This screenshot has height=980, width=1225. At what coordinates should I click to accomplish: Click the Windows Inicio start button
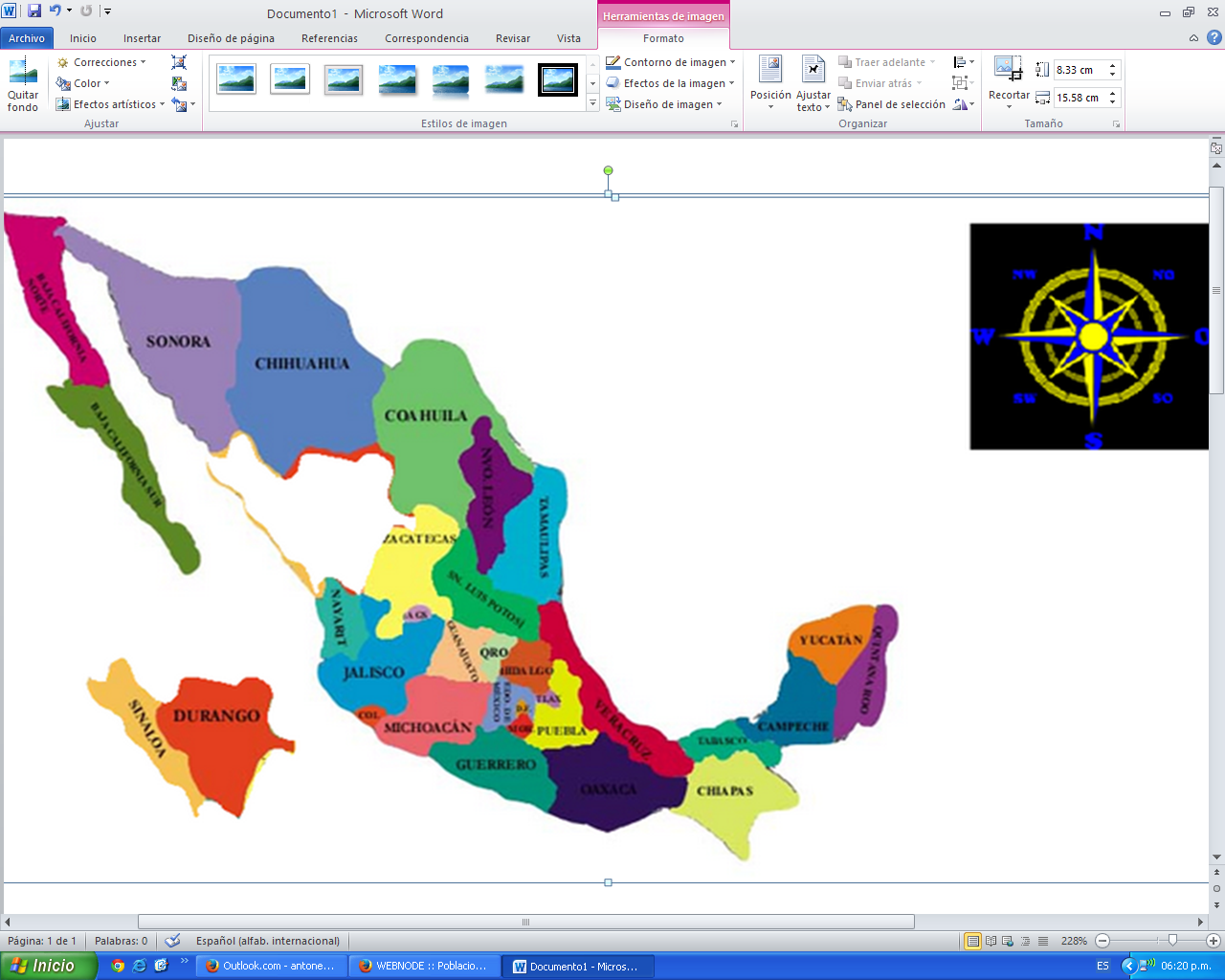tap(46, 966)
